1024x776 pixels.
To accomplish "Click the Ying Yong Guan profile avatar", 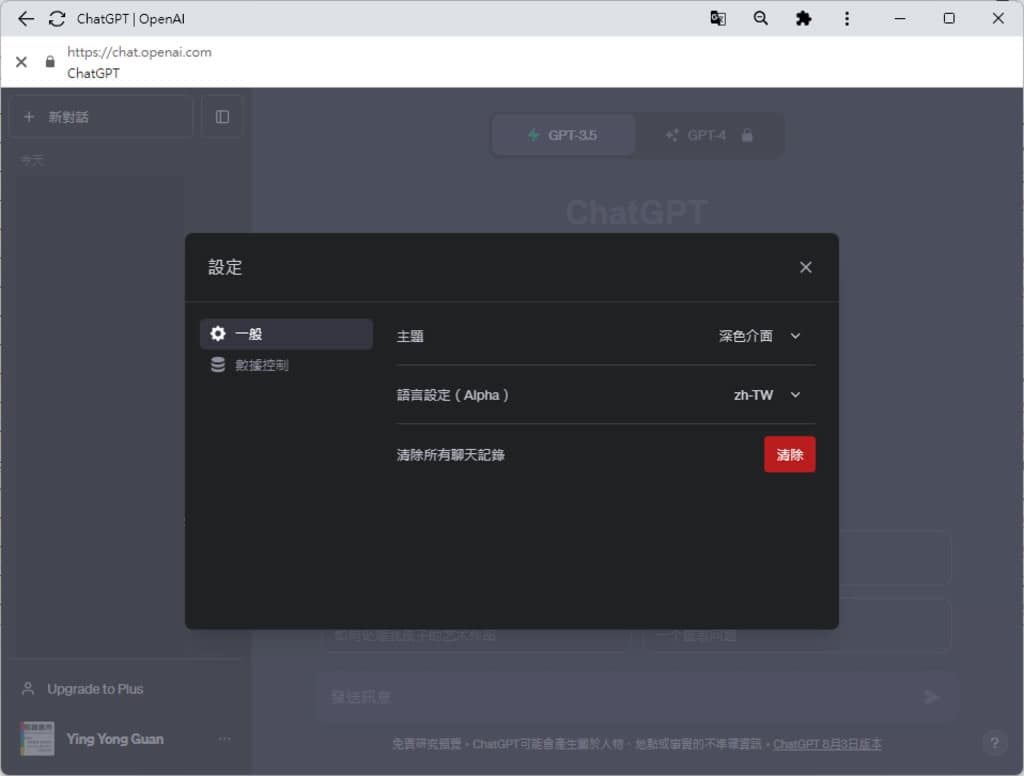I will coord(37,739).
